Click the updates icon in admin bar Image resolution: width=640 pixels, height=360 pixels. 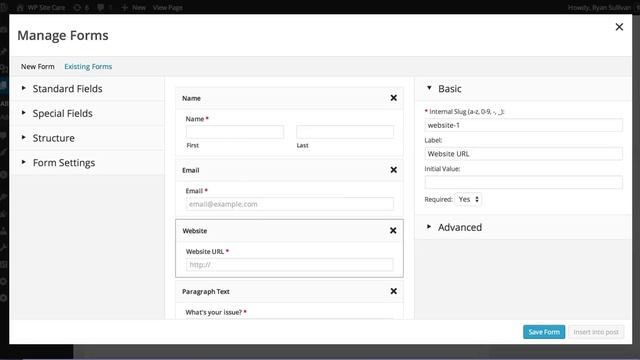(81, 7)
